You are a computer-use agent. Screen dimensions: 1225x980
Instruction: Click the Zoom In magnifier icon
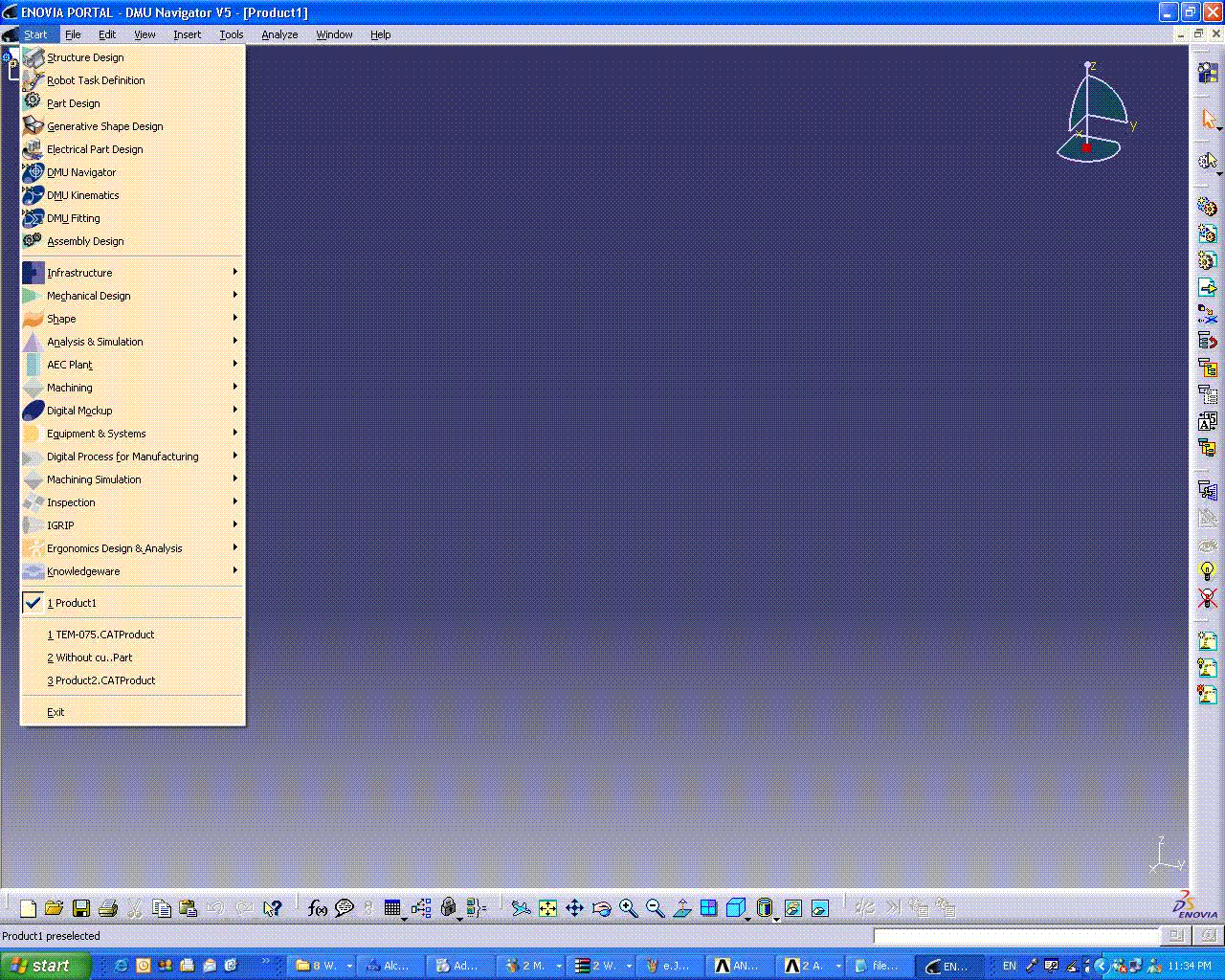click(x=628, y=908)
